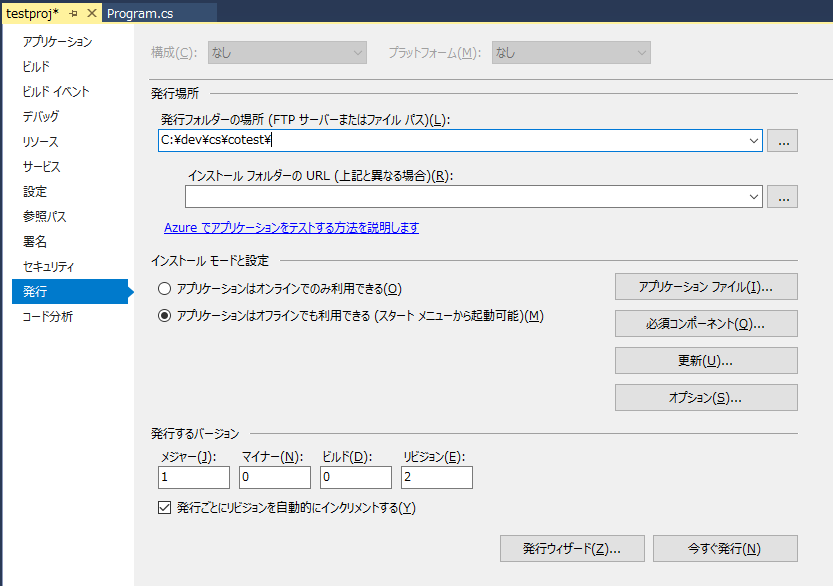Click 今すぐ発行 publish now button

725,548
